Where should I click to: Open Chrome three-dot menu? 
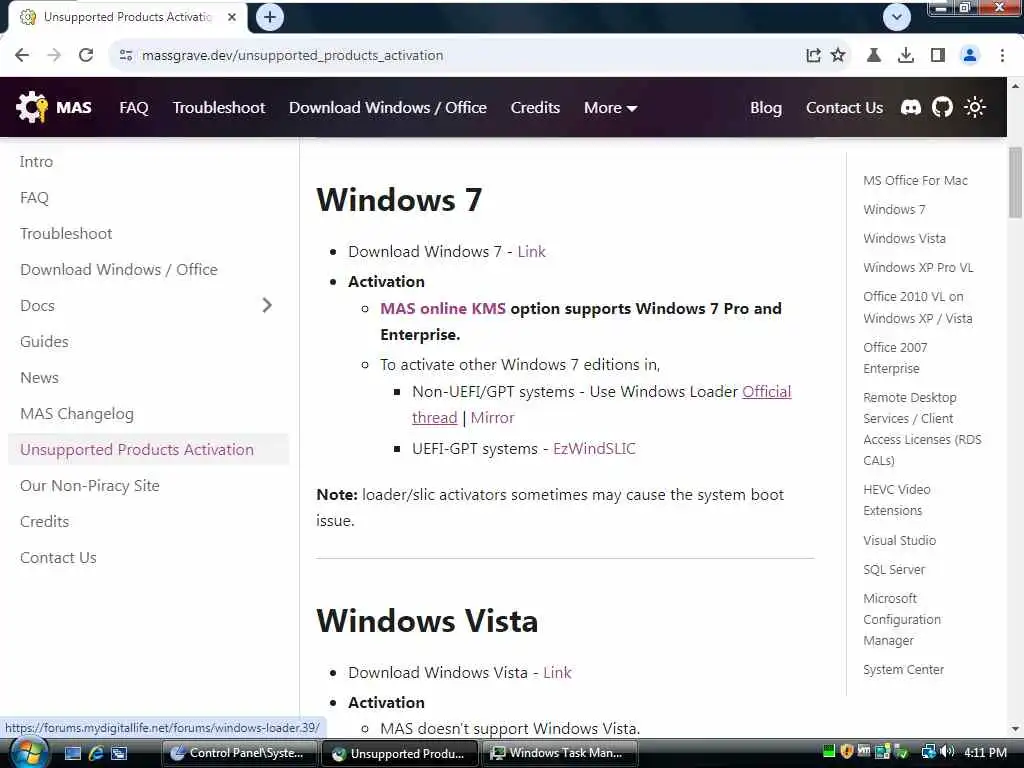click(x=1002, y=56)
